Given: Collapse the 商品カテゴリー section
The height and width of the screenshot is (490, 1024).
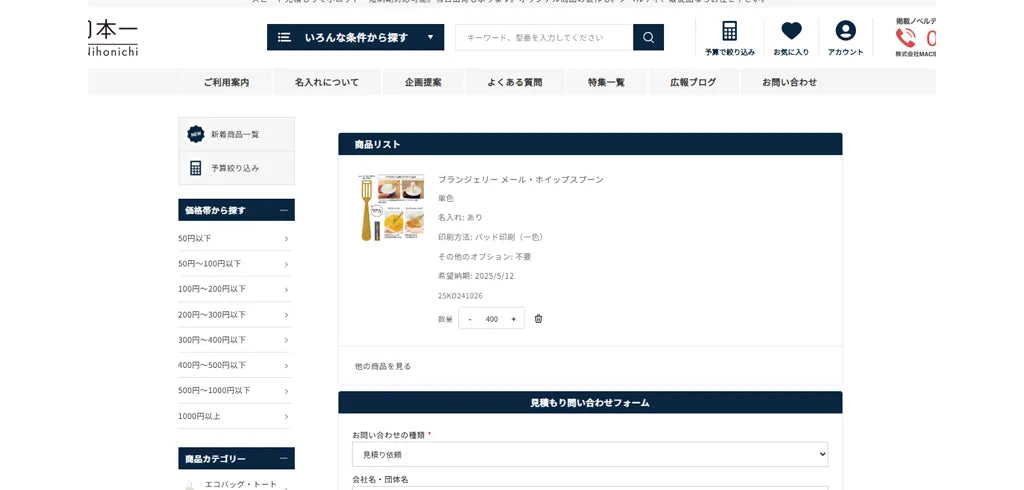Looking at the screenshot, I should pyautogui.click(x=284, y=459).
